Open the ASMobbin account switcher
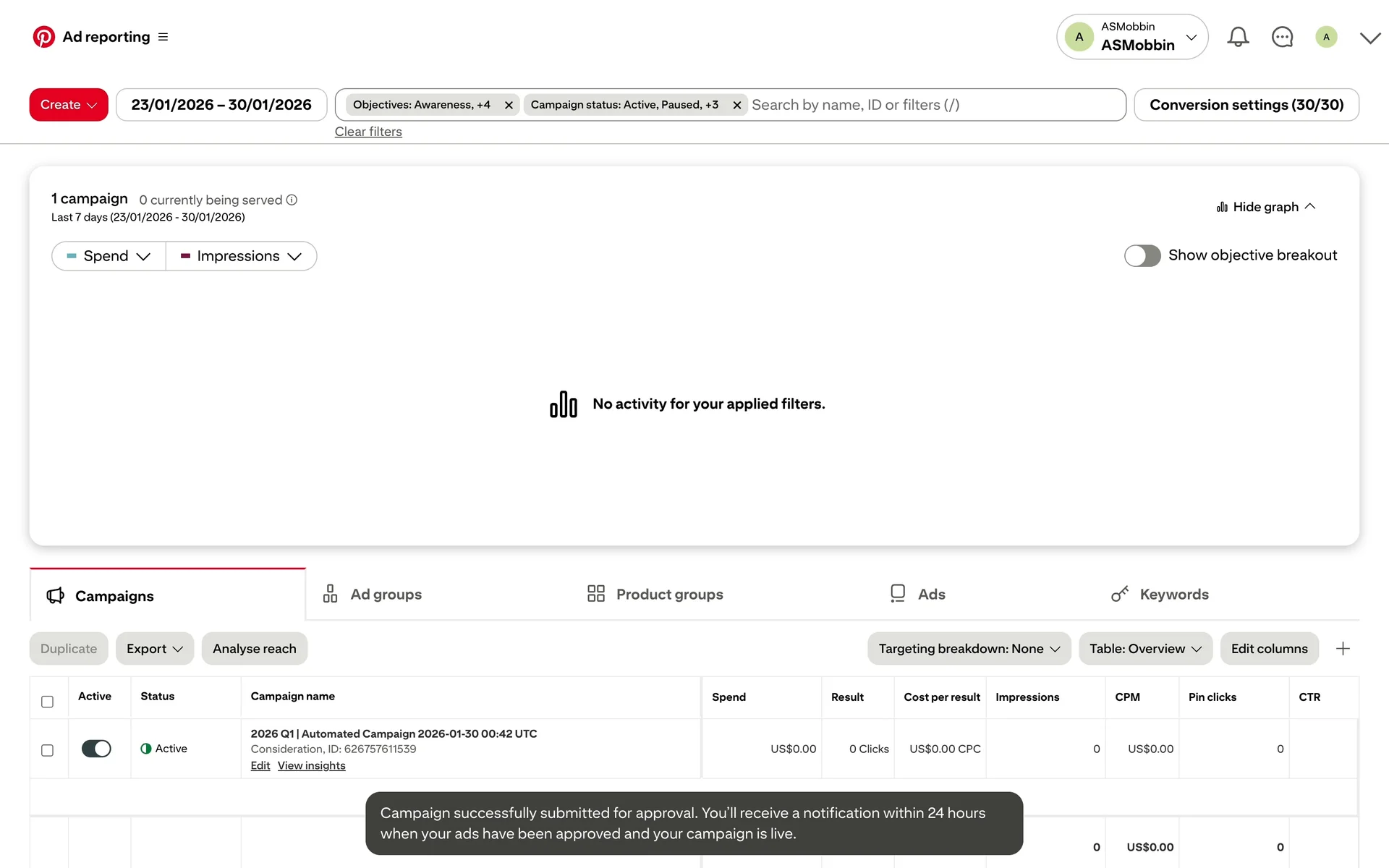This screenshot has height=868, width=1389. pyautogui.click(x=1131, y=37)
